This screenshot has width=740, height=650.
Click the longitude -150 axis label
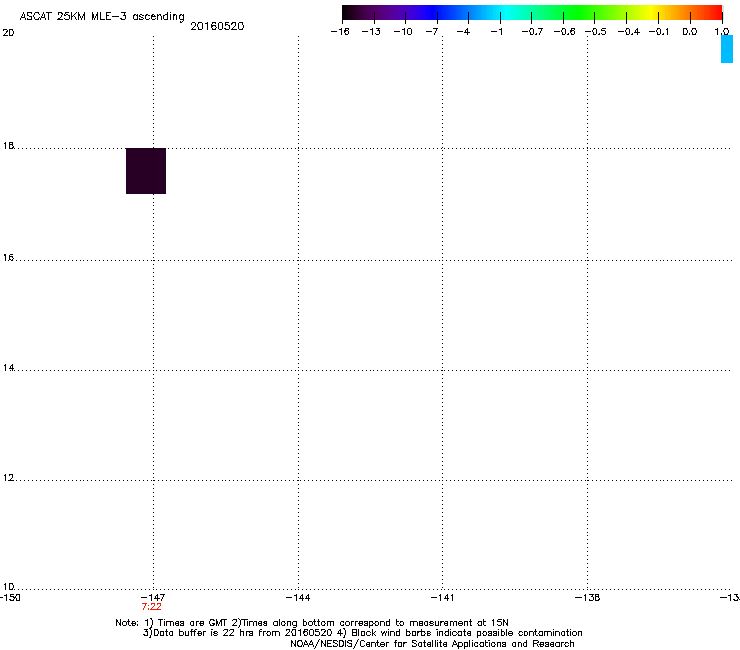point(10,598)
